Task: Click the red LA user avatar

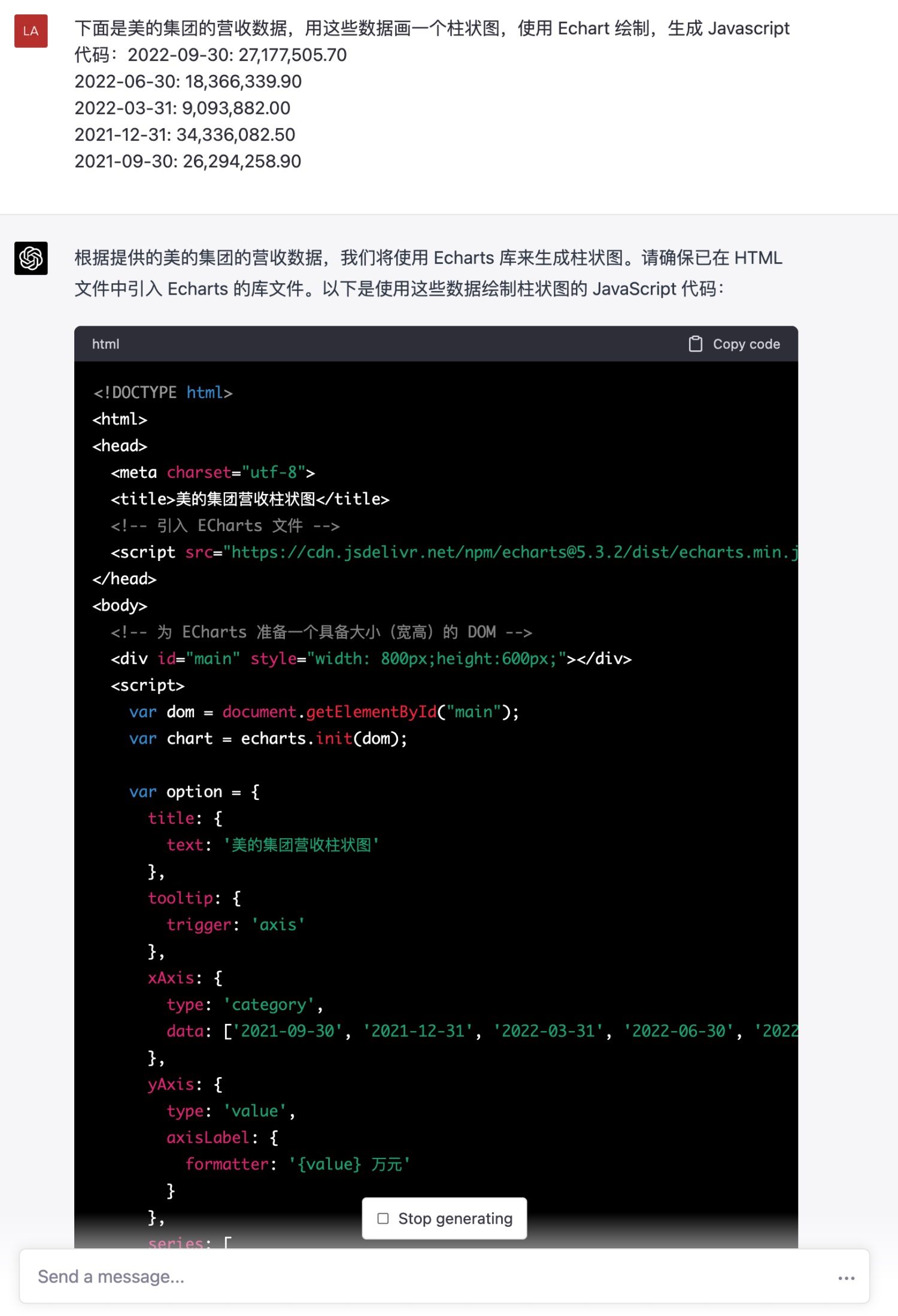Action: coord(31,31)
